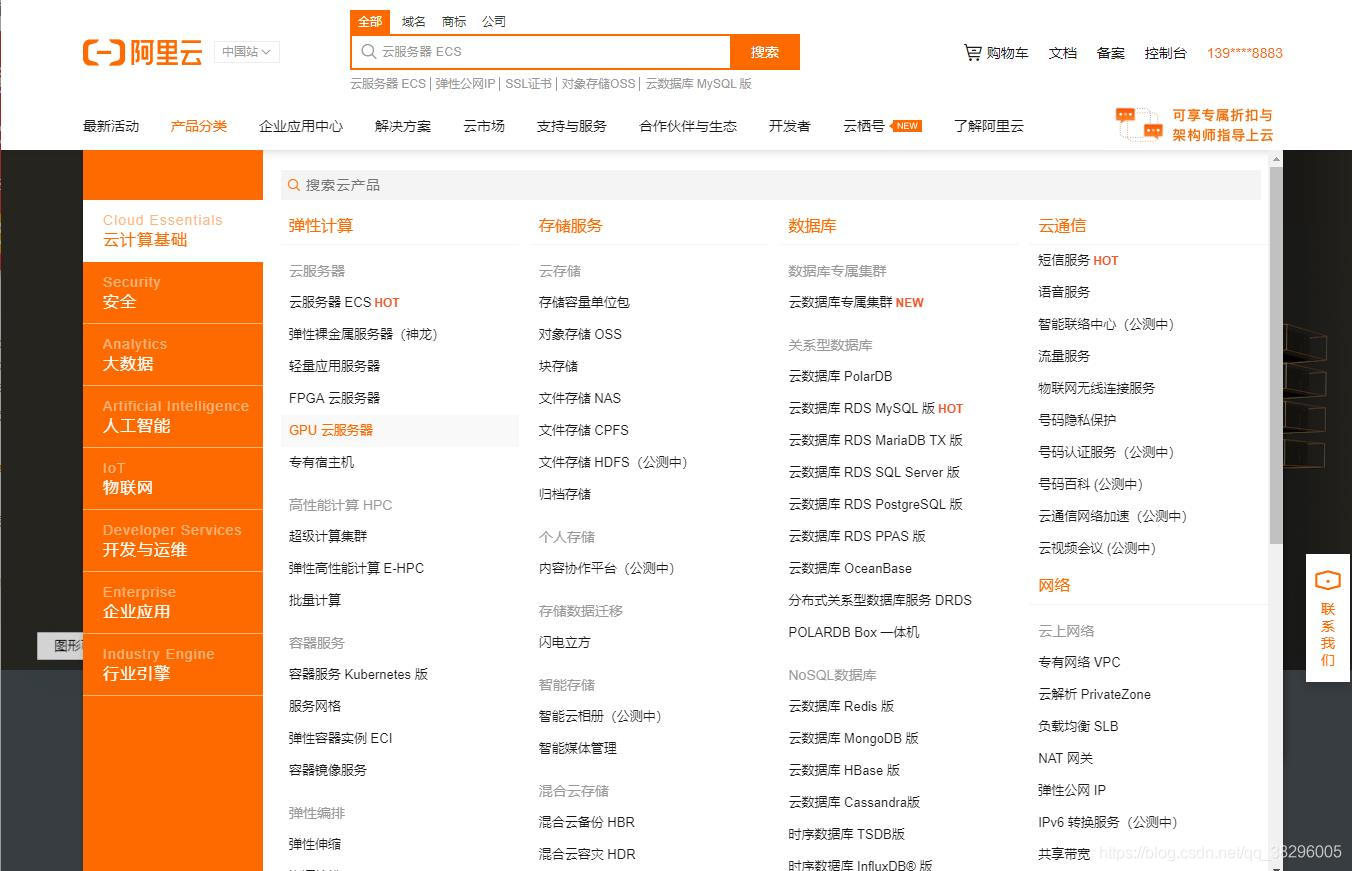The image size is (1352, 871).
Task: Focus the 搜索云产品 search box
Action: tap(771, 185)
